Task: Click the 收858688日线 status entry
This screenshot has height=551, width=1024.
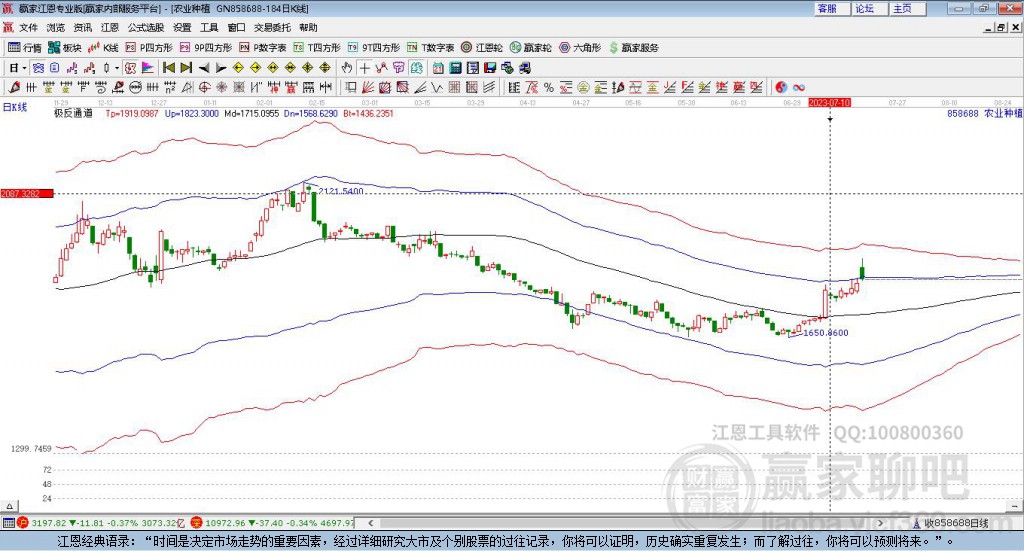Action: pyautogui.click(x=956, y=523)
